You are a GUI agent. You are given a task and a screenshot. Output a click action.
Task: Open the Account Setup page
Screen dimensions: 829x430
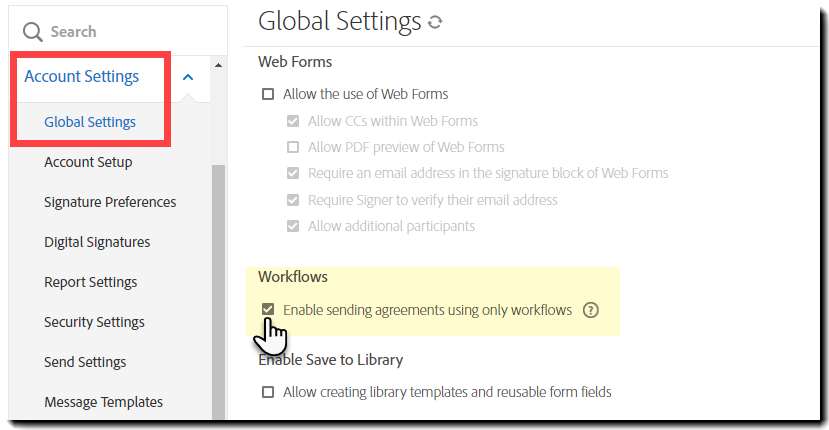pos(88,162)
